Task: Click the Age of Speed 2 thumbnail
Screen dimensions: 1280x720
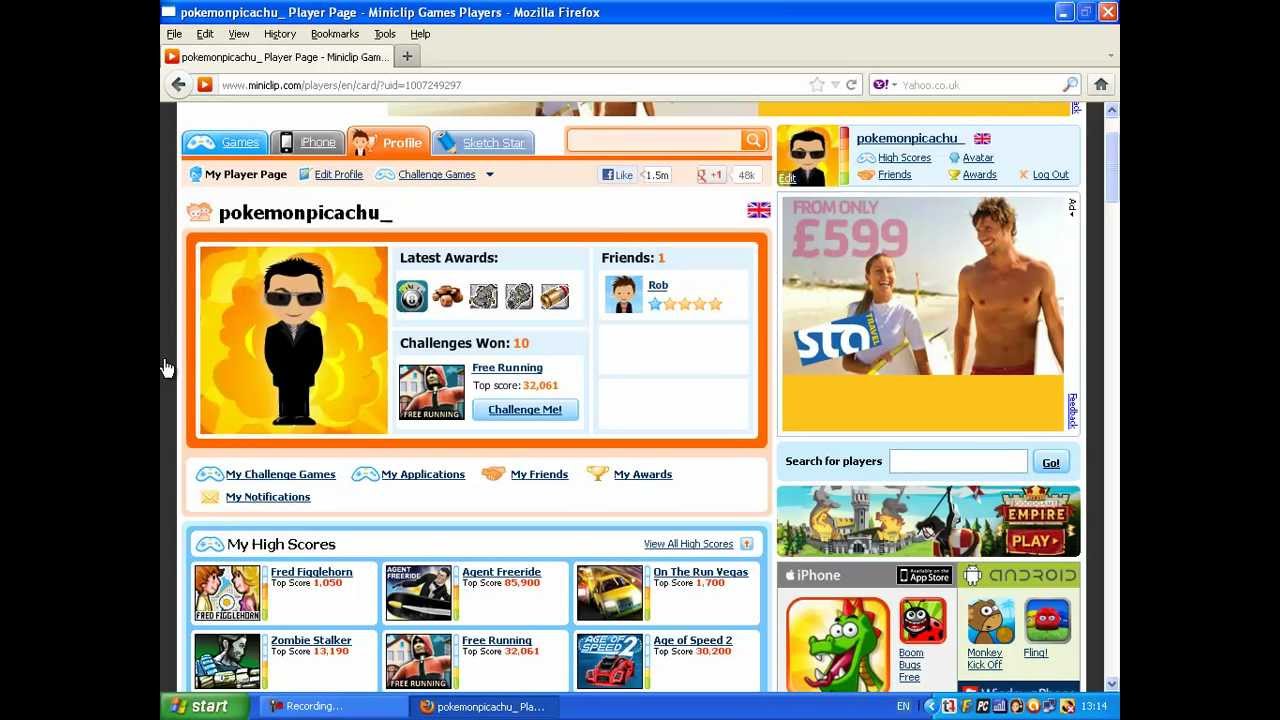Action: [x=609, y=661]
